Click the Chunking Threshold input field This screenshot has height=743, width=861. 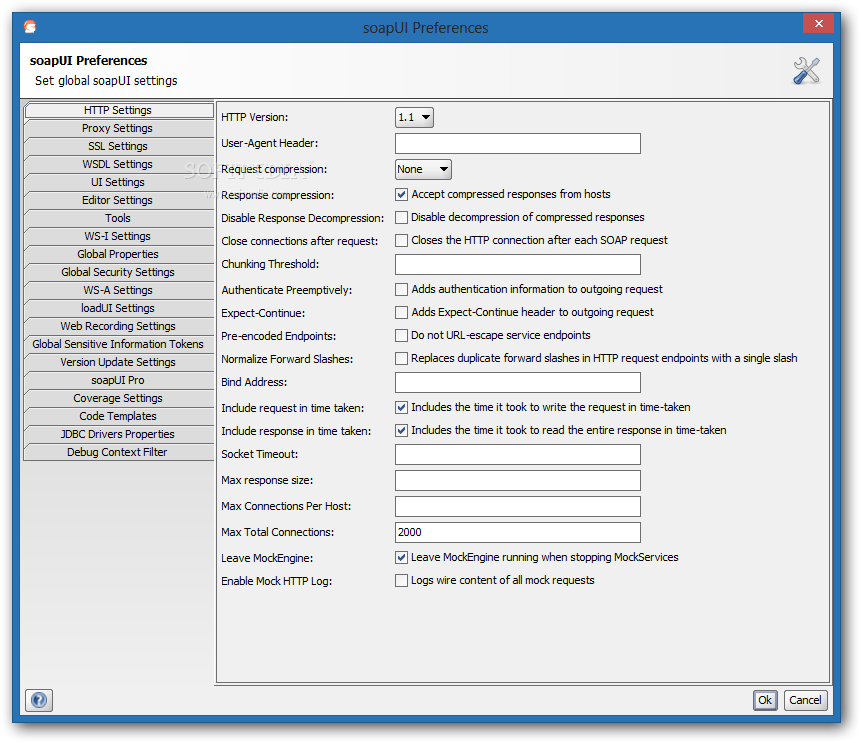coord(517,264)
